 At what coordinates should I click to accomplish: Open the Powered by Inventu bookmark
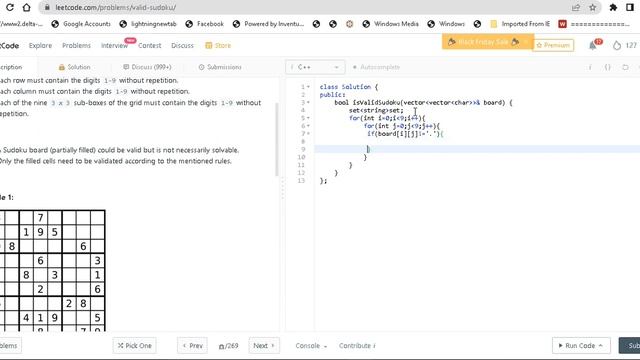tap(269, 24)
